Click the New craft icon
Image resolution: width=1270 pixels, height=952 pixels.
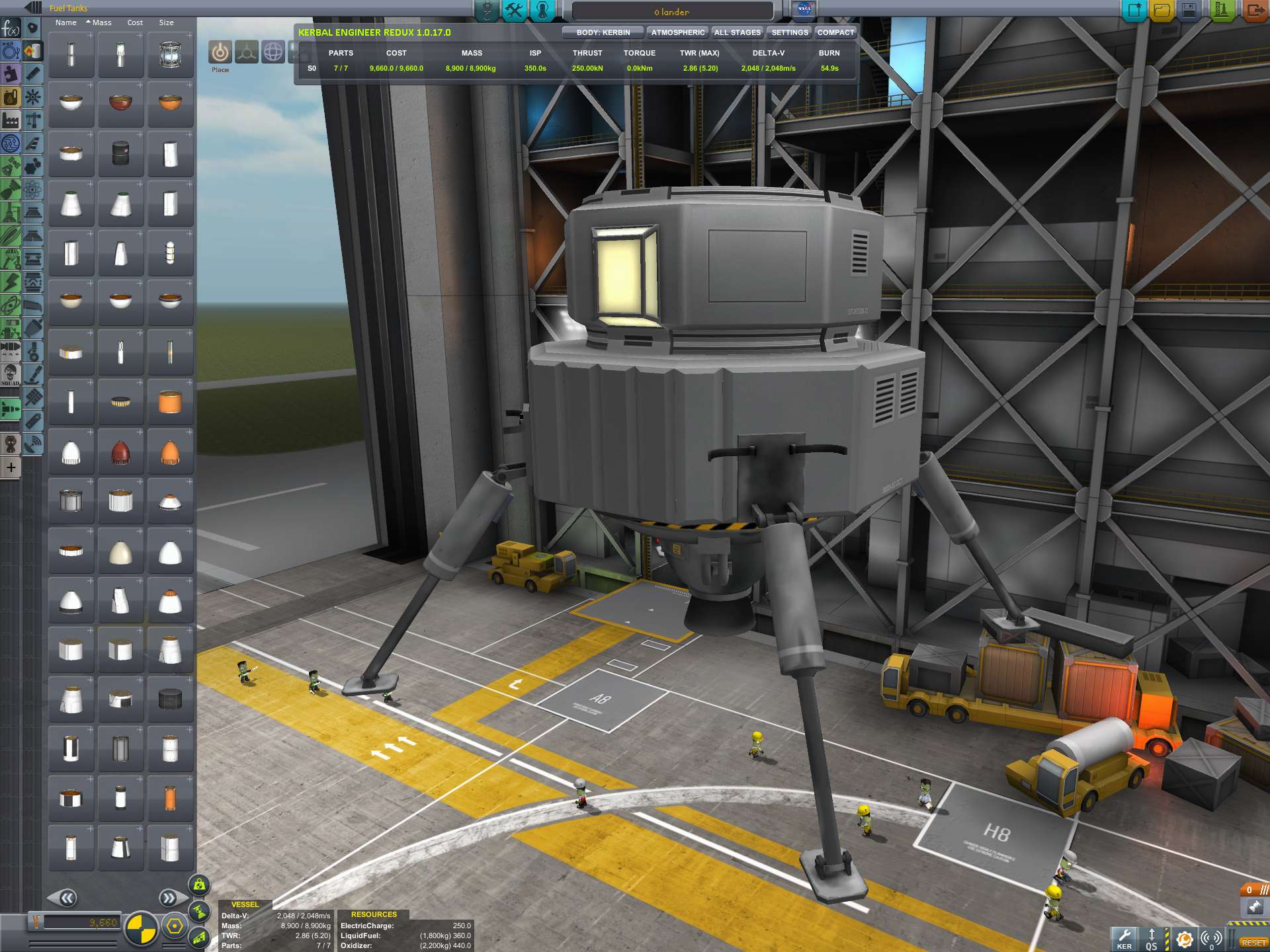(x=1135, y=10)
